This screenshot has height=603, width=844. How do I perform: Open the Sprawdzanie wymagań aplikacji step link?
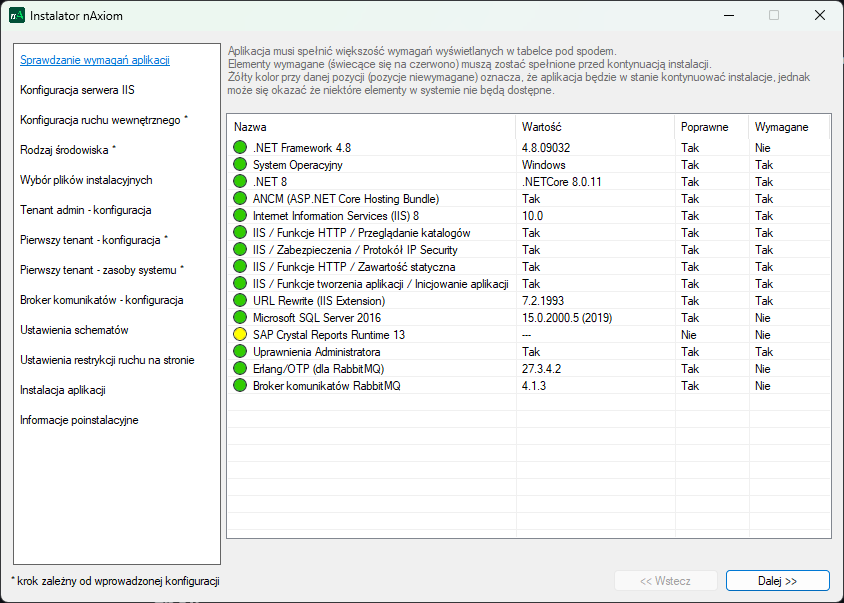click(95, 60)
